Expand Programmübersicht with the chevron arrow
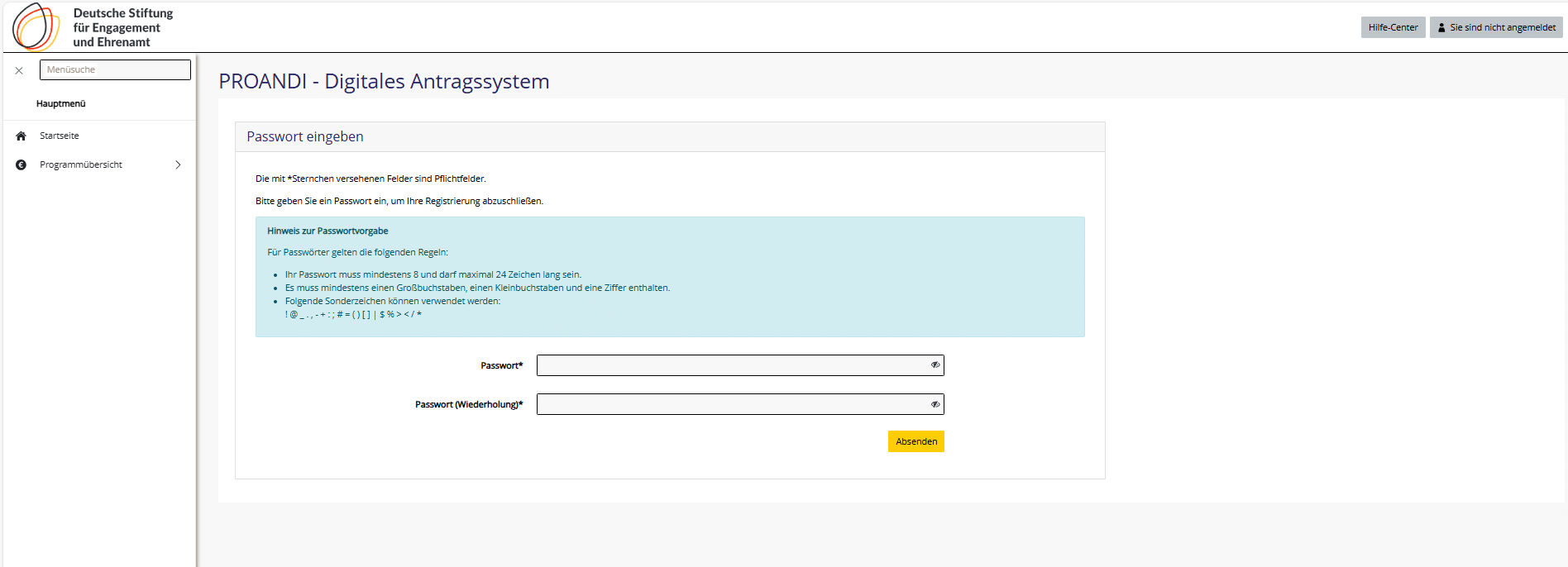 (x=178, y=164)
